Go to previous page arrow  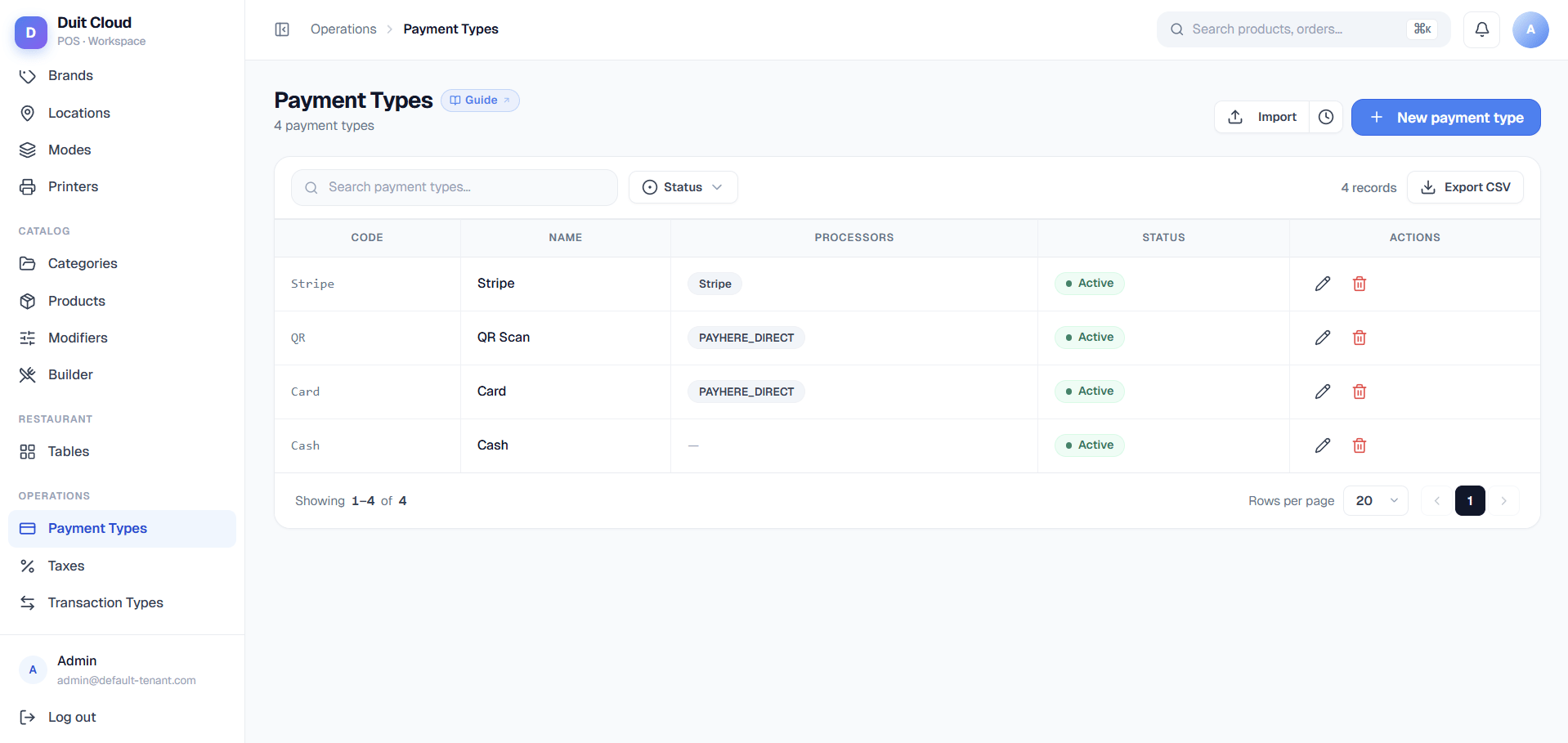tap(1436, 501)
